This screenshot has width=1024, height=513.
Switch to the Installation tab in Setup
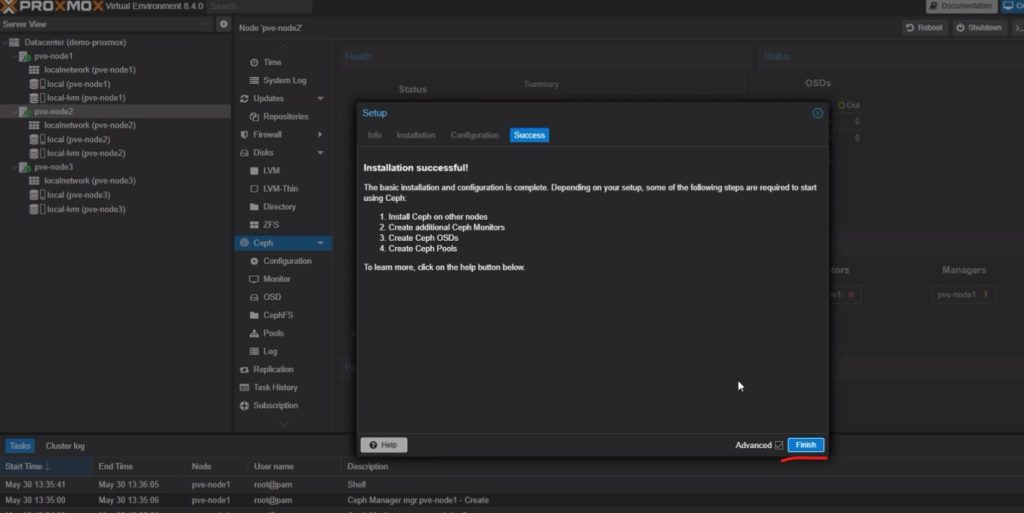415,135
